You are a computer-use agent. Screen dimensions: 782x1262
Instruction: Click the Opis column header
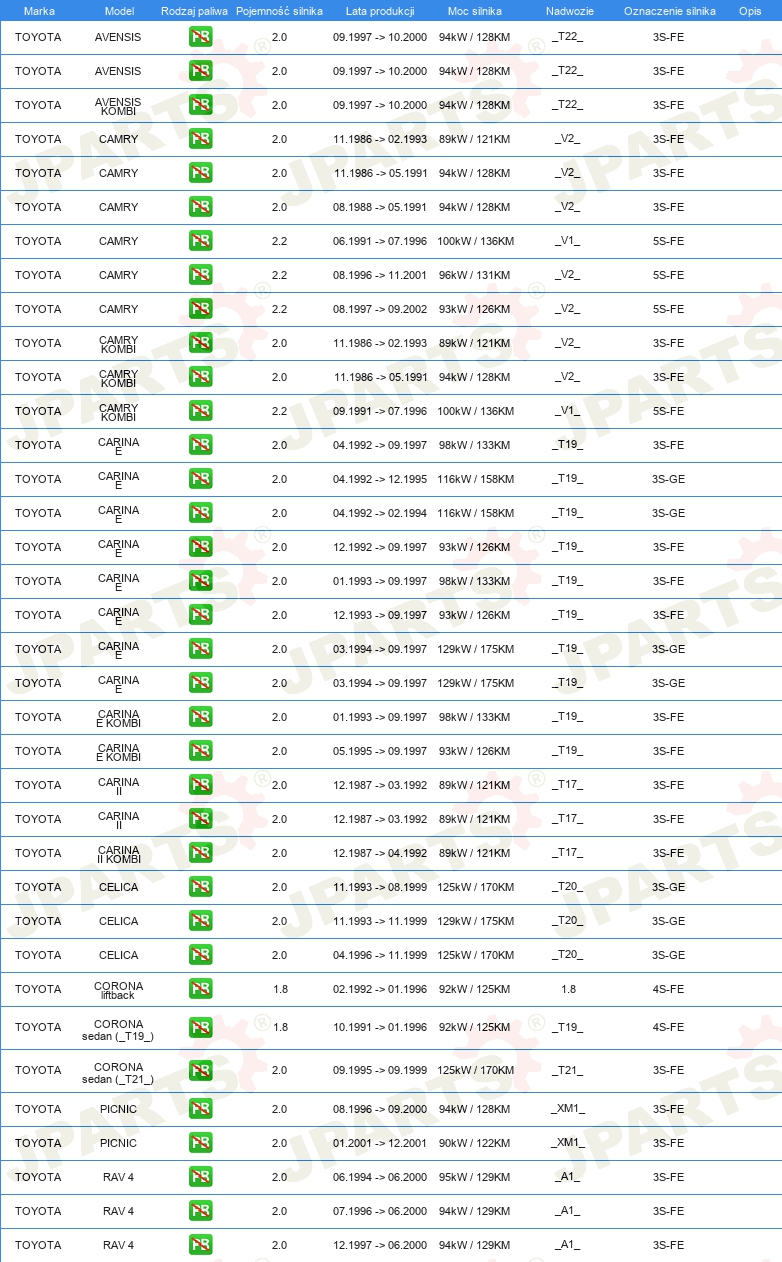750,11
